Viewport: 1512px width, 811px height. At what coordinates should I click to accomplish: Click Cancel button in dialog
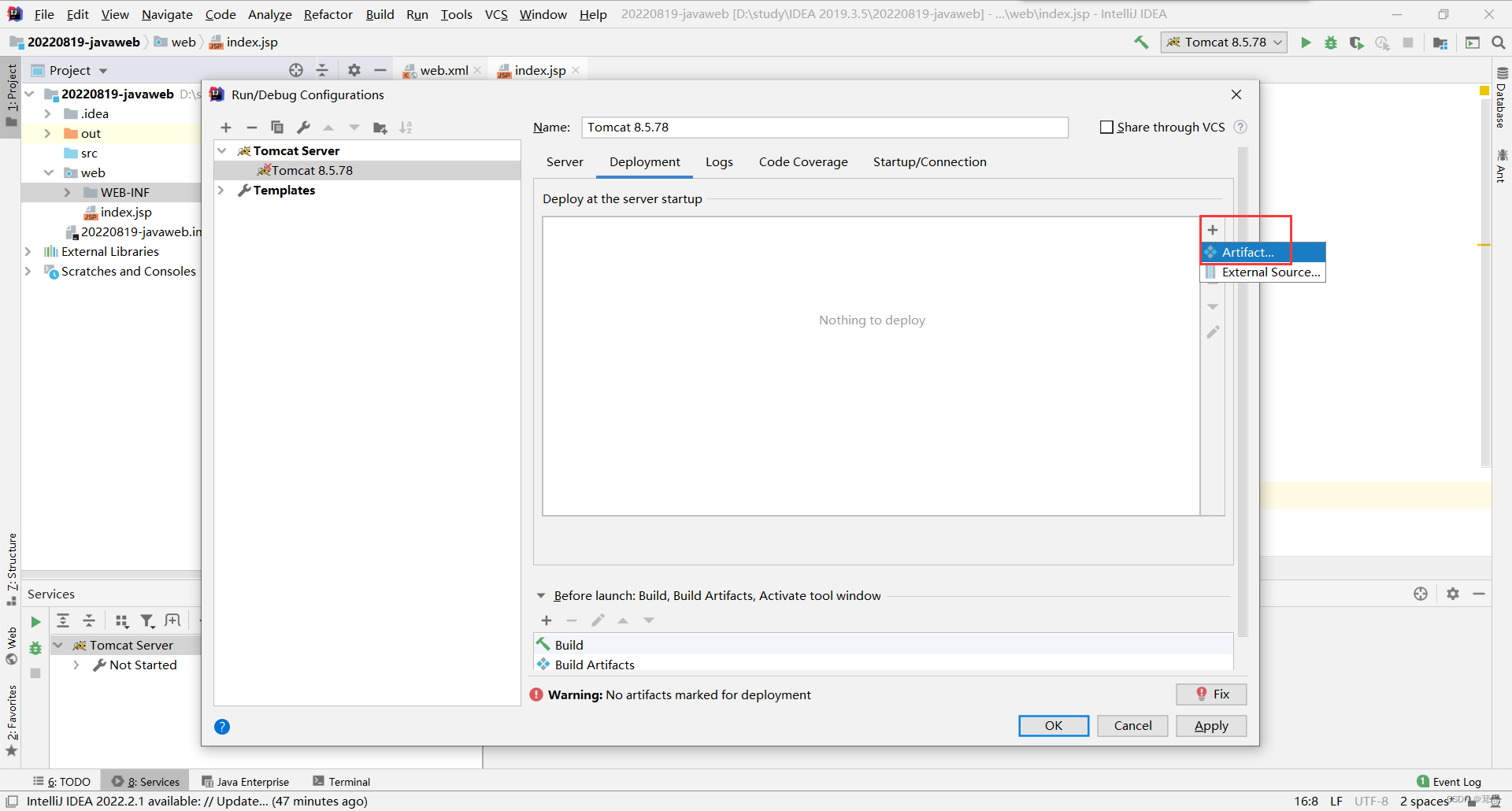[1132, 726]
